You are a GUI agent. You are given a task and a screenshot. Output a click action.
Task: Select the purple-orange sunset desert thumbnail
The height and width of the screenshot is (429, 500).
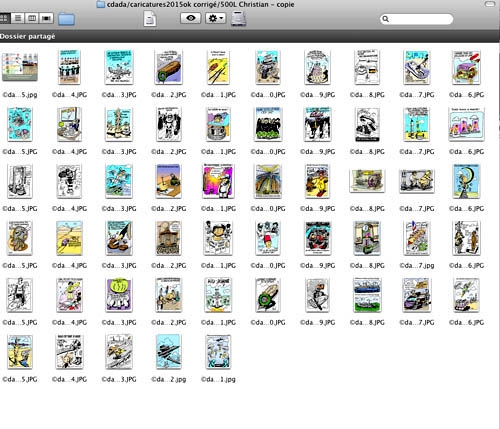click(169, 181)
